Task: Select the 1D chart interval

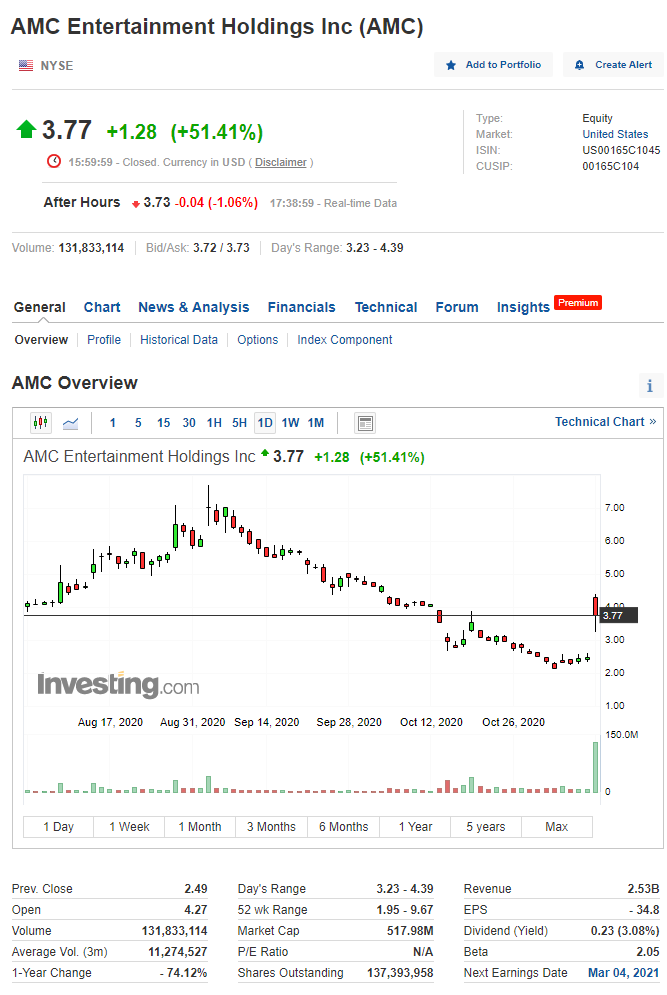Action: coord(265,423)
